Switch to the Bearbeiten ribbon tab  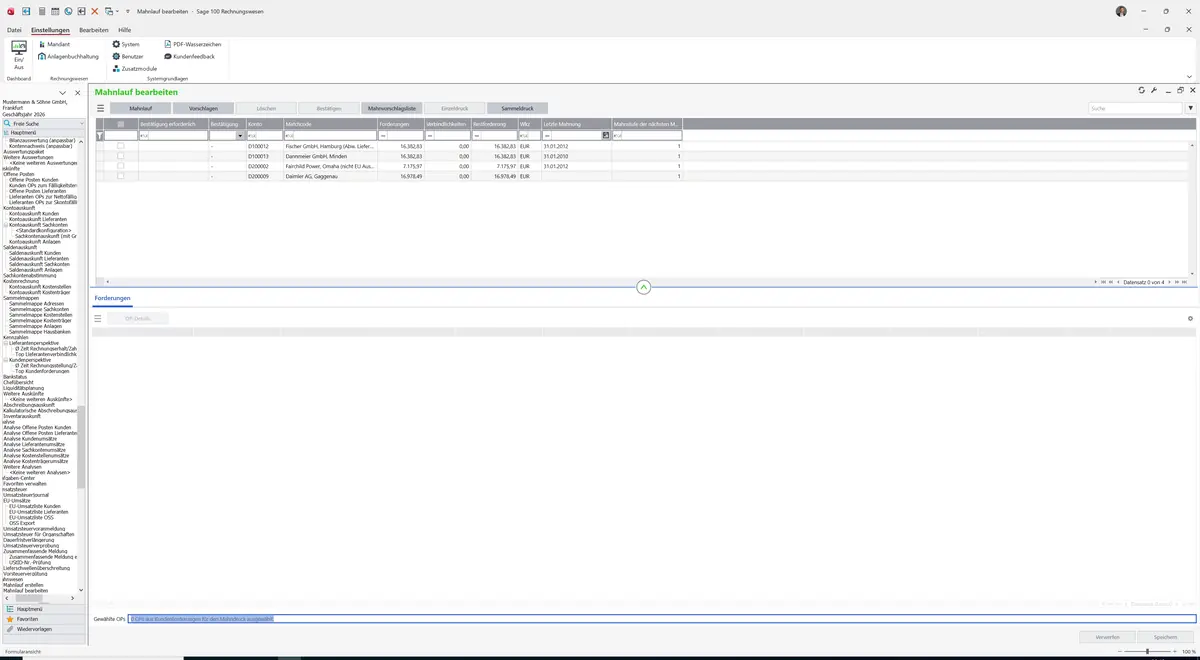point(94,30)
